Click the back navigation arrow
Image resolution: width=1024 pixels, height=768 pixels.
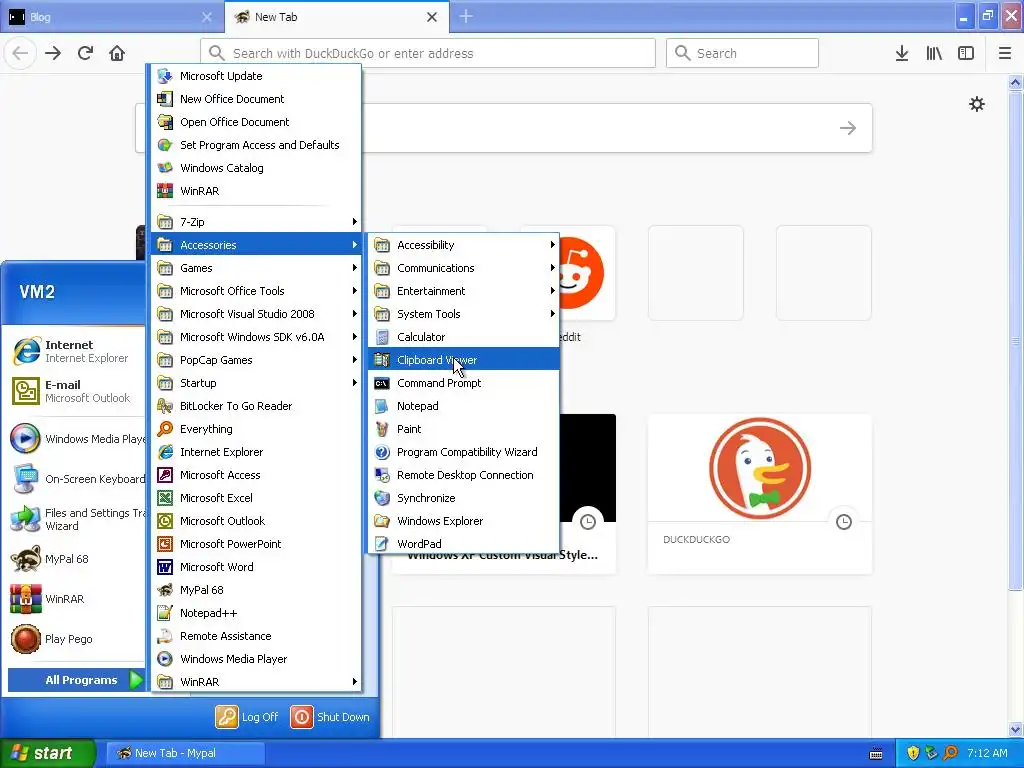pos(20,53)
